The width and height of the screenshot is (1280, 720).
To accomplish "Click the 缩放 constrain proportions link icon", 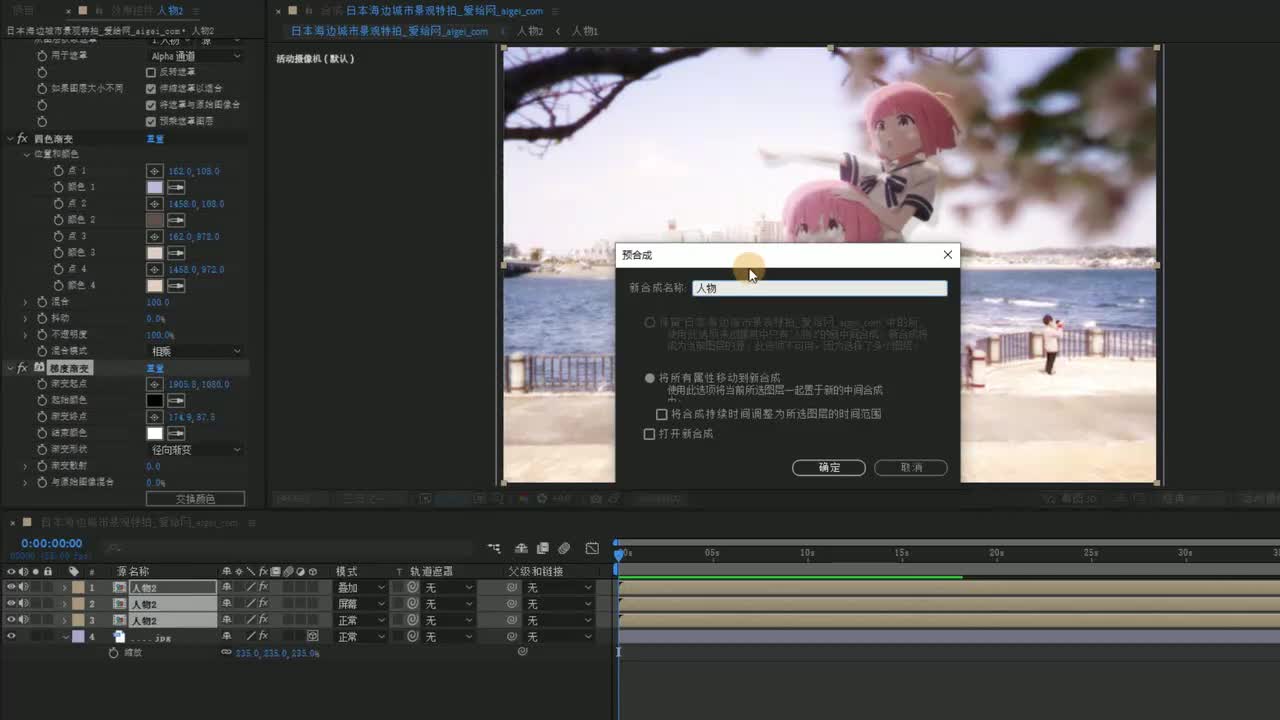I will point(226,653).
